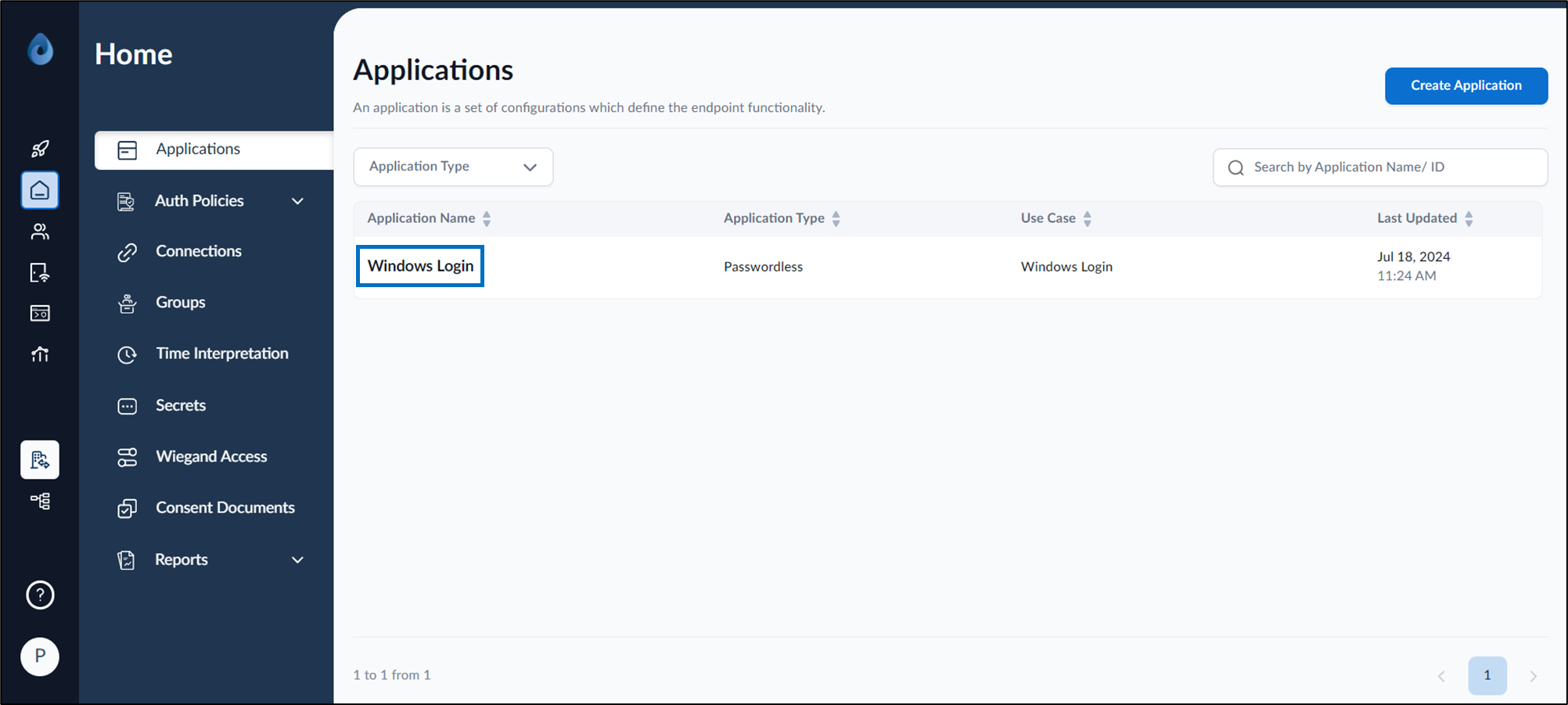Click the Secrets menu icon
Screen dimensions: 1568x705
coord(127,406)
